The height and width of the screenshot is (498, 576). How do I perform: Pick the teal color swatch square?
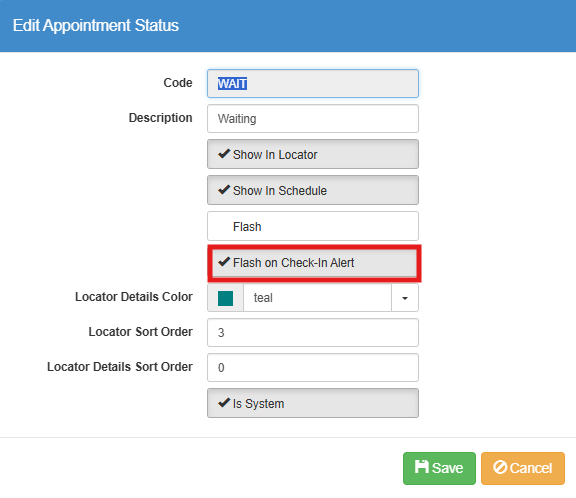225,298
